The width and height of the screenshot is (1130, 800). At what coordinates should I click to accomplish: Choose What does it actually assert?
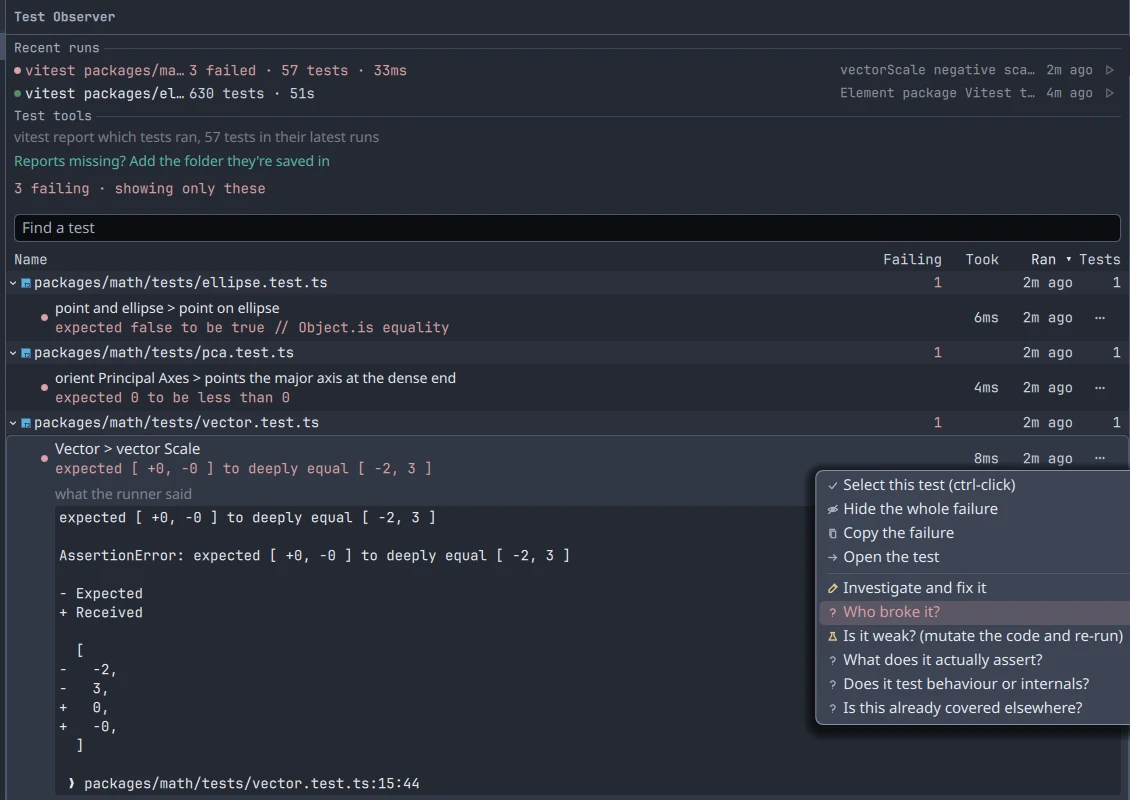(974, 659)
